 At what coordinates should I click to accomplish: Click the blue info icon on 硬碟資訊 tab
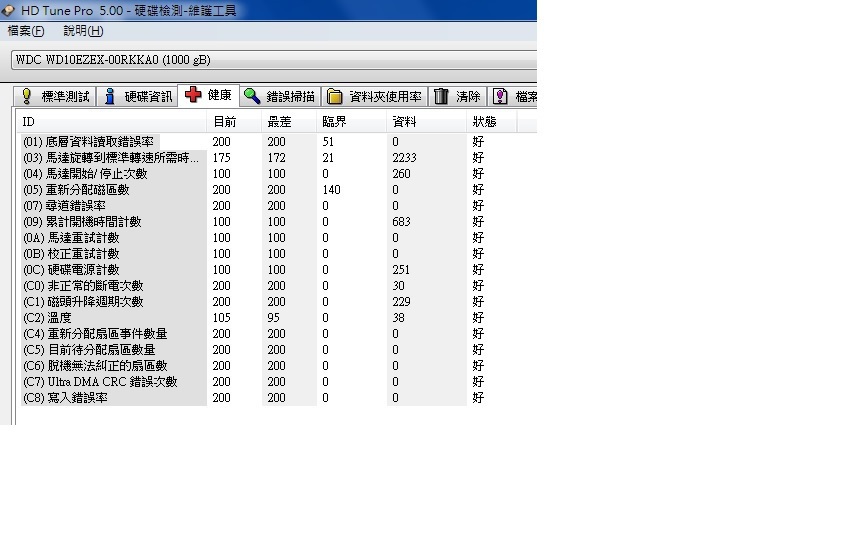109,96
